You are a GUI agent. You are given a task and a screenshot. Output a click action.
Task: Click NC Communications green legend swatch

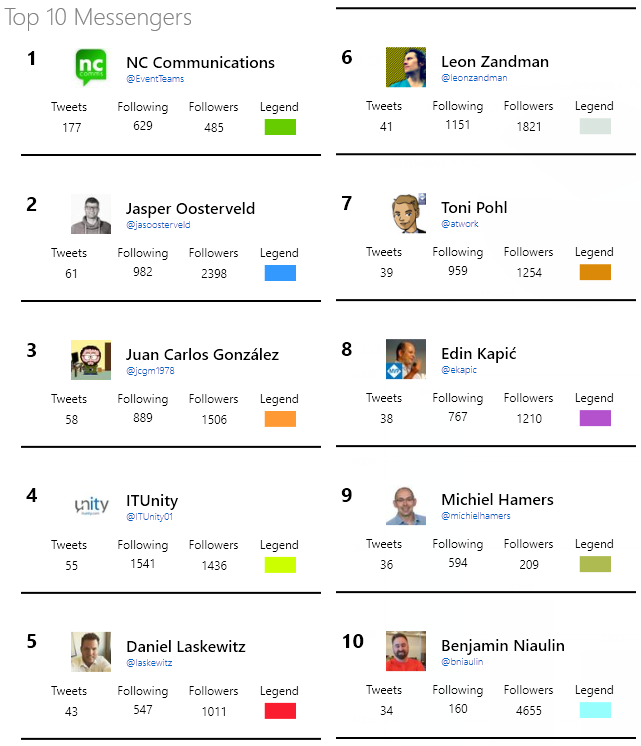point(280,127)
